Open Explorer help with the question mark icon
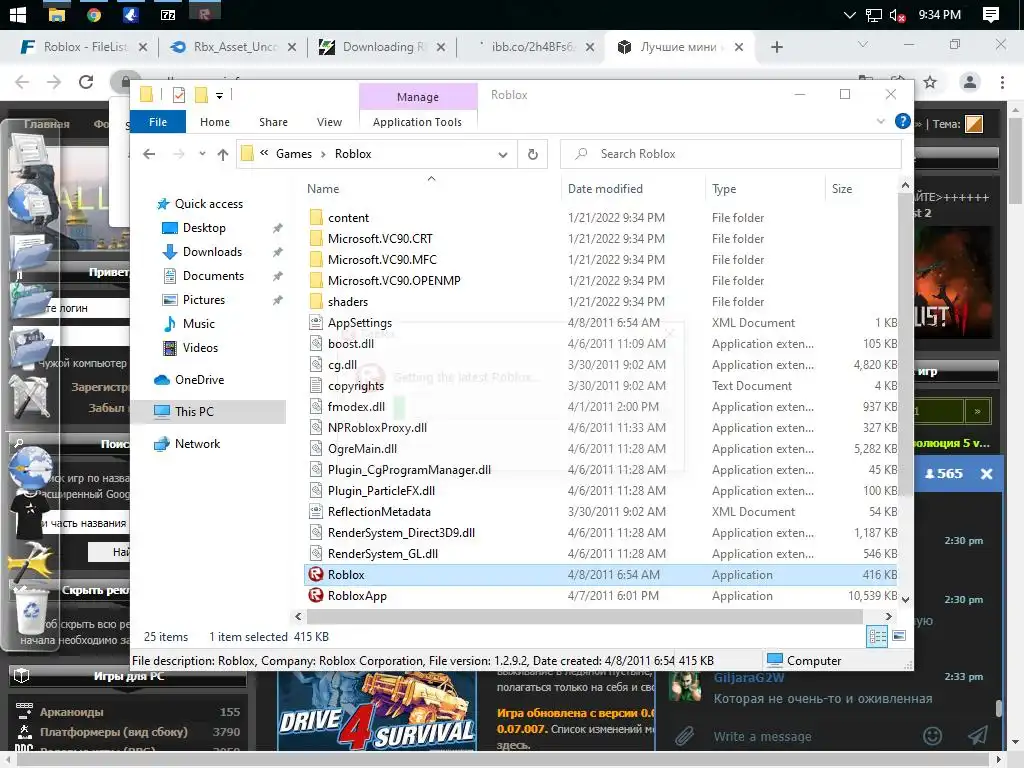The height and width of the screenshot is (768, 1024). (903, 121)
